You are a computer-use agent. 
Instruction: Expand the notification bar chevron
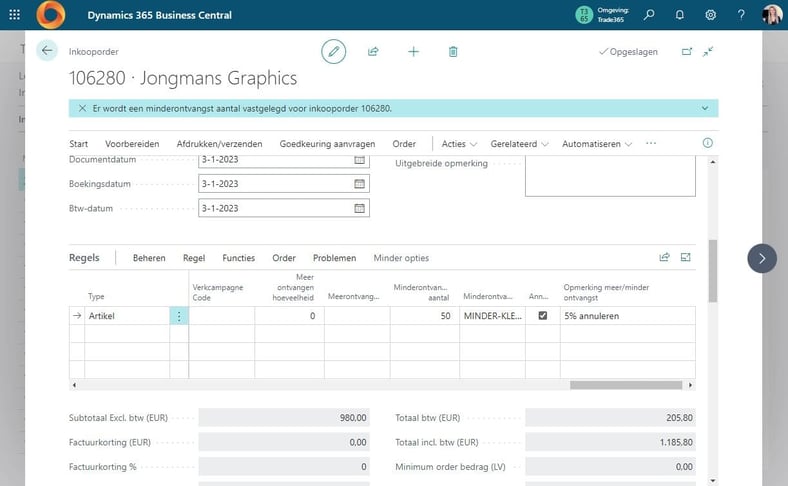pos(705,108)
